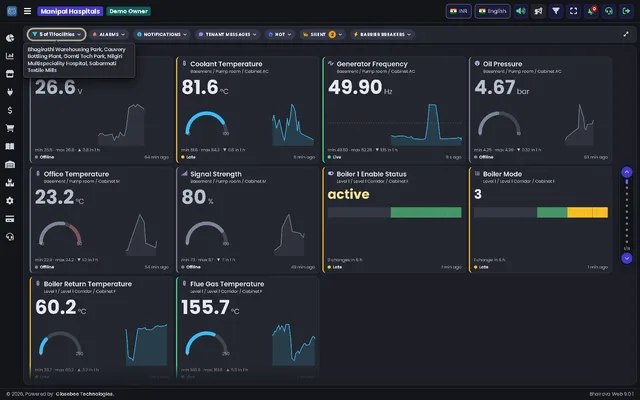Open the INR currency selector

click(x=459, y=11)
